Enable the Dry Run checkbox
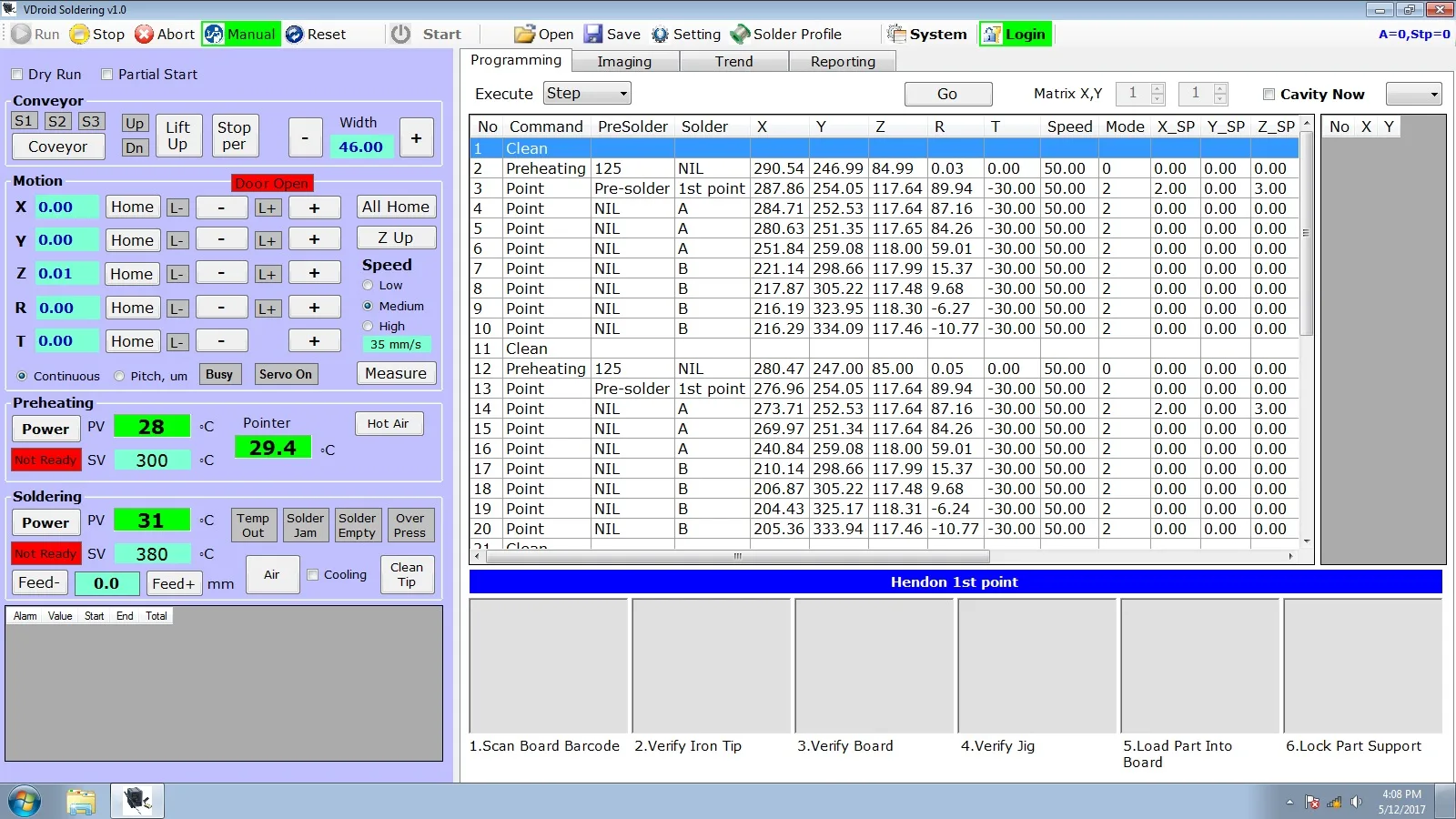The height and width of the screenshot is (819, 1456). pyautogui.click(x=16, y=75)
